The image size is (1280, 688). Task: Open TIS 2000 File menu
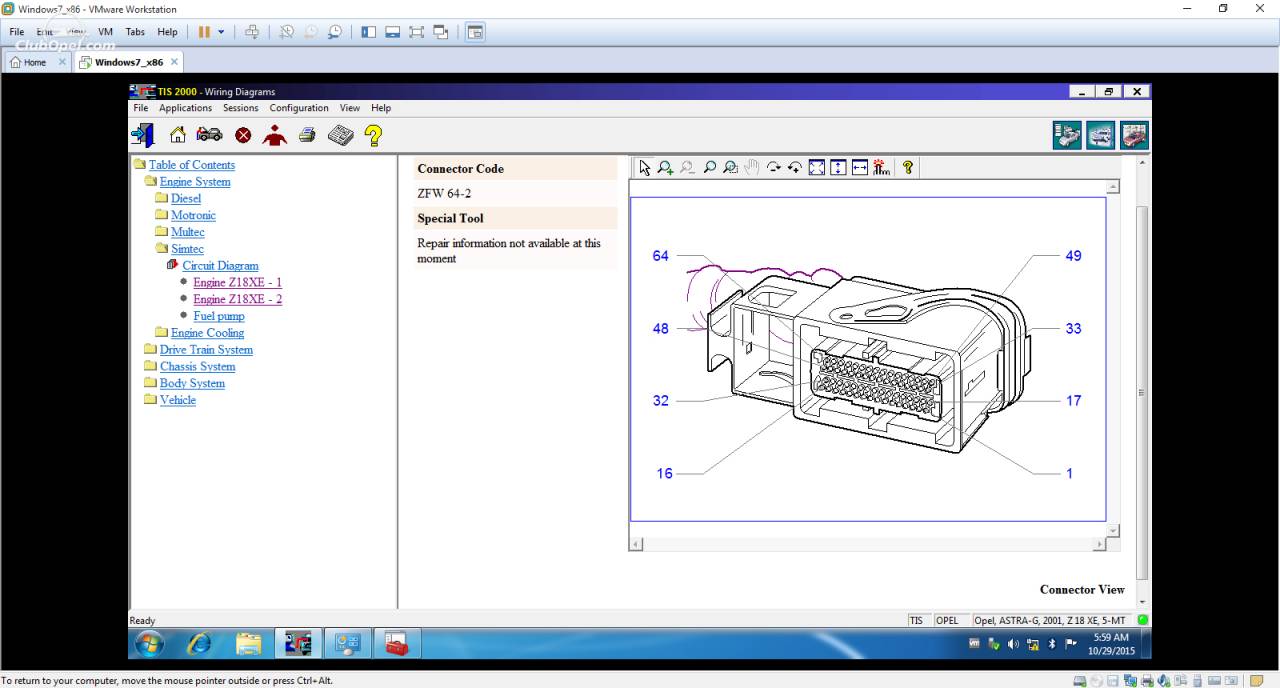point(141,108)
